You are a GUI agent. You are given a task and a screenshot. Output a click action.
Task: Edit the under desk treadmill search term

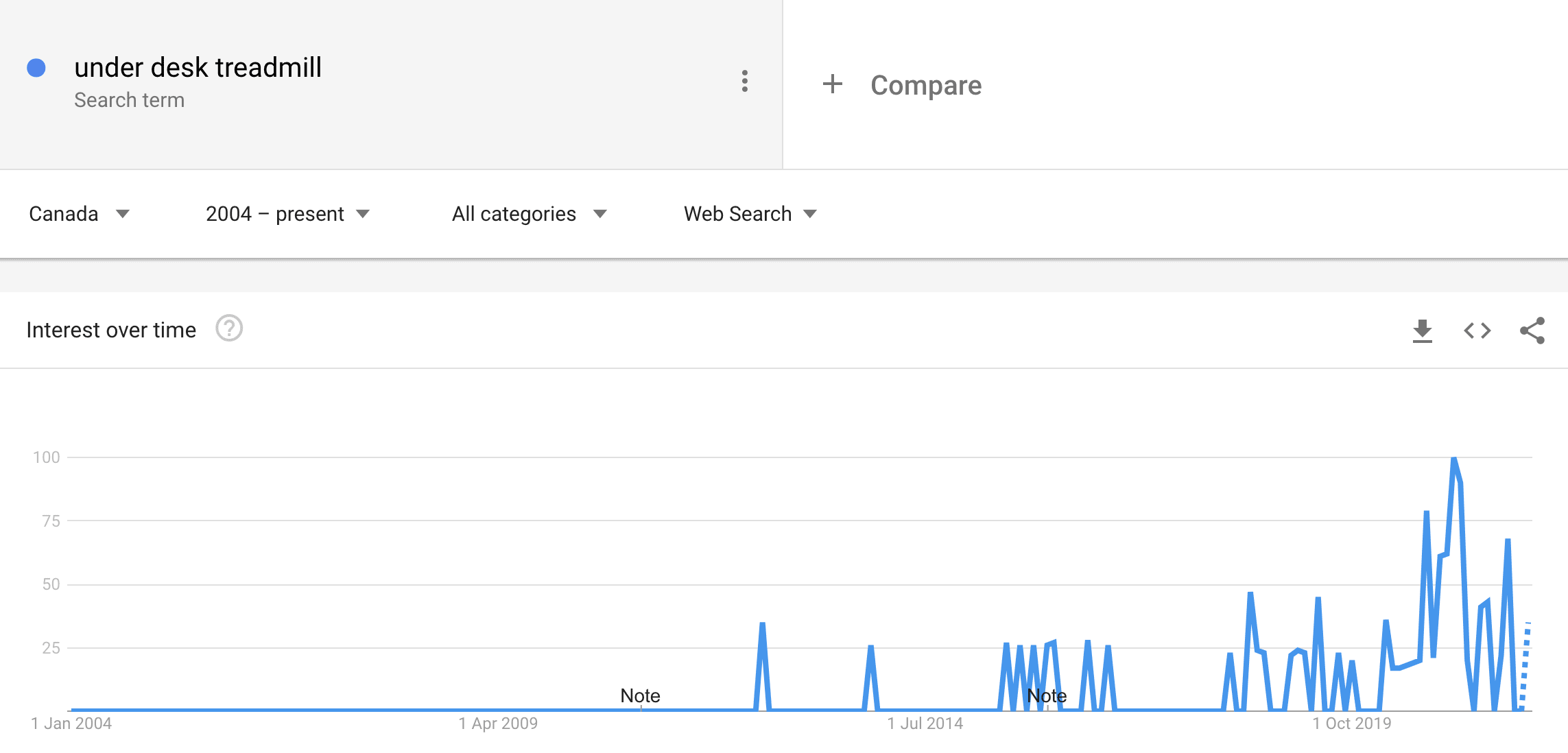point(198,67)
